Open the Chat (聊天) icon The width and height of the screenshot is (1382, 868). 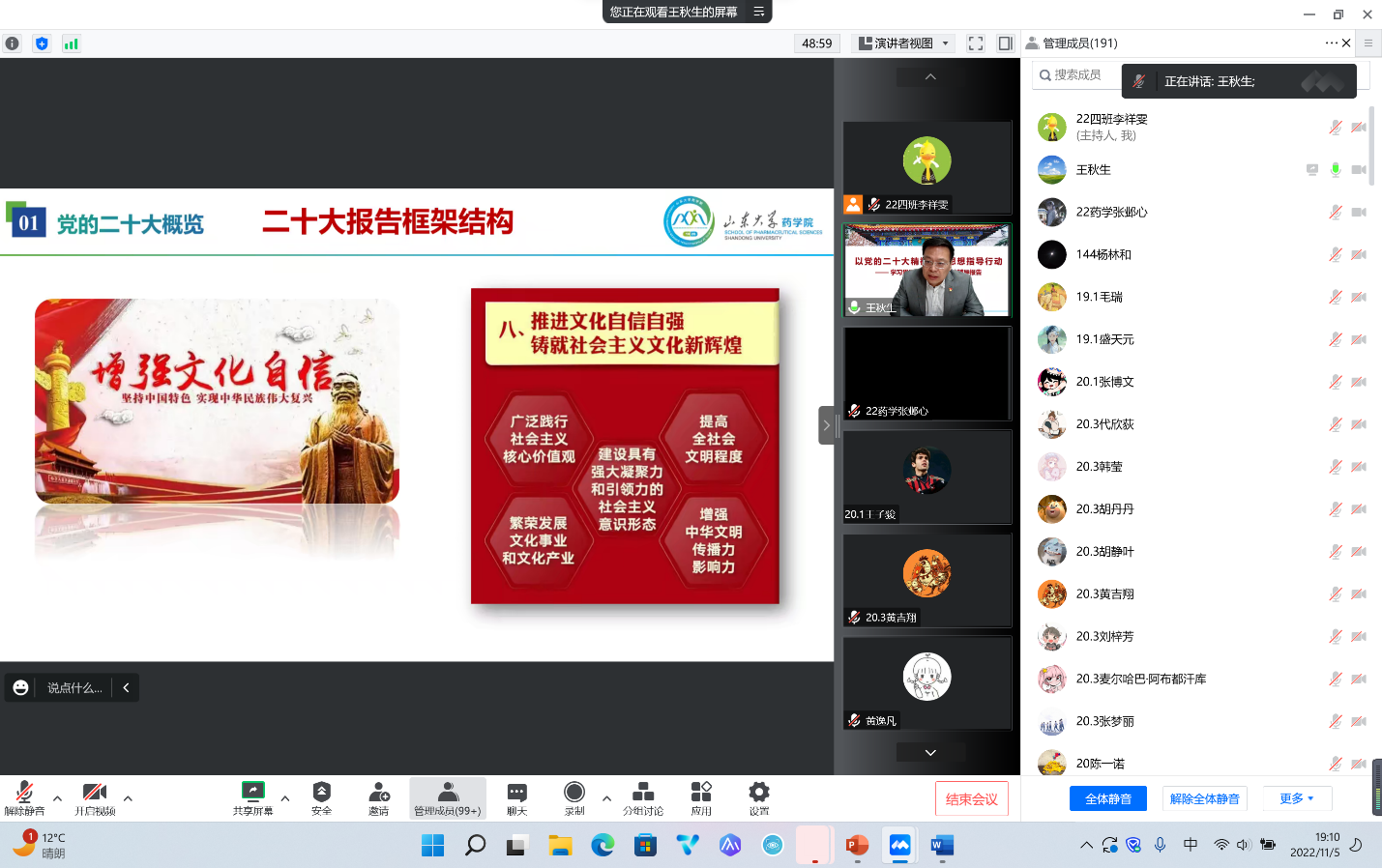516,793
